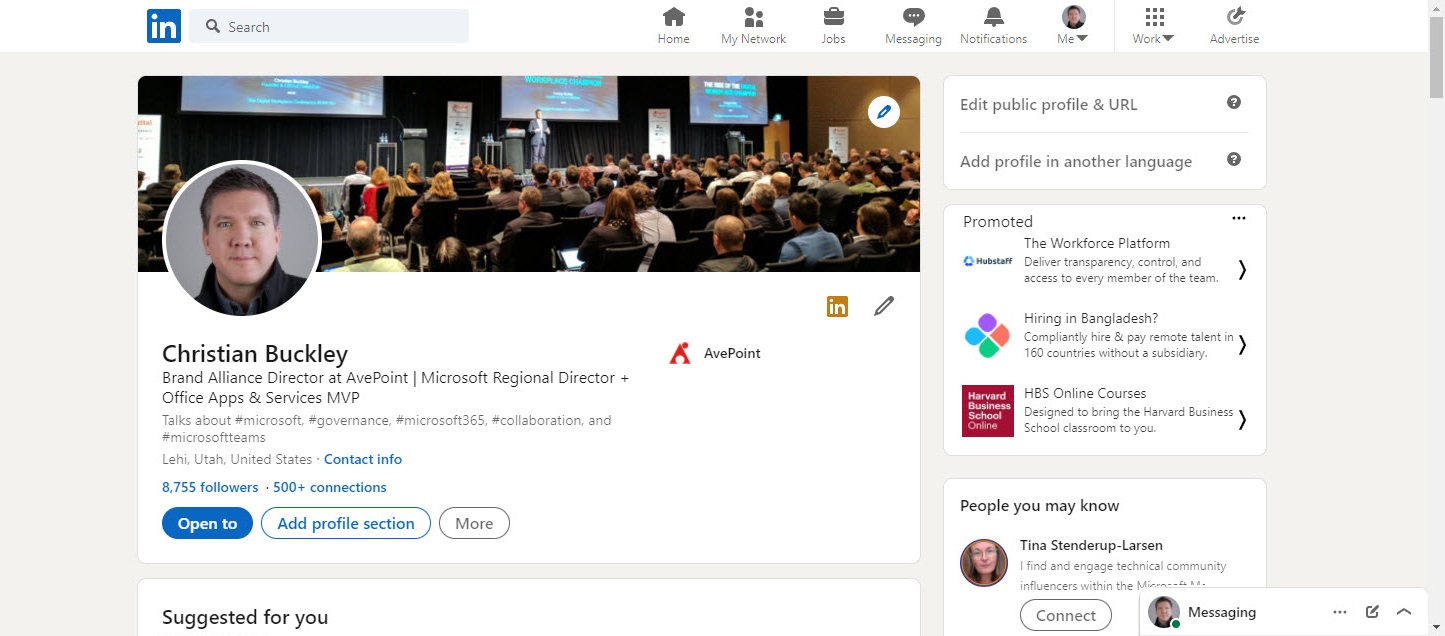The image size is (1445, 636).
Task: Click the pencil icon to edit intro
Action: (x=884, y=306)
